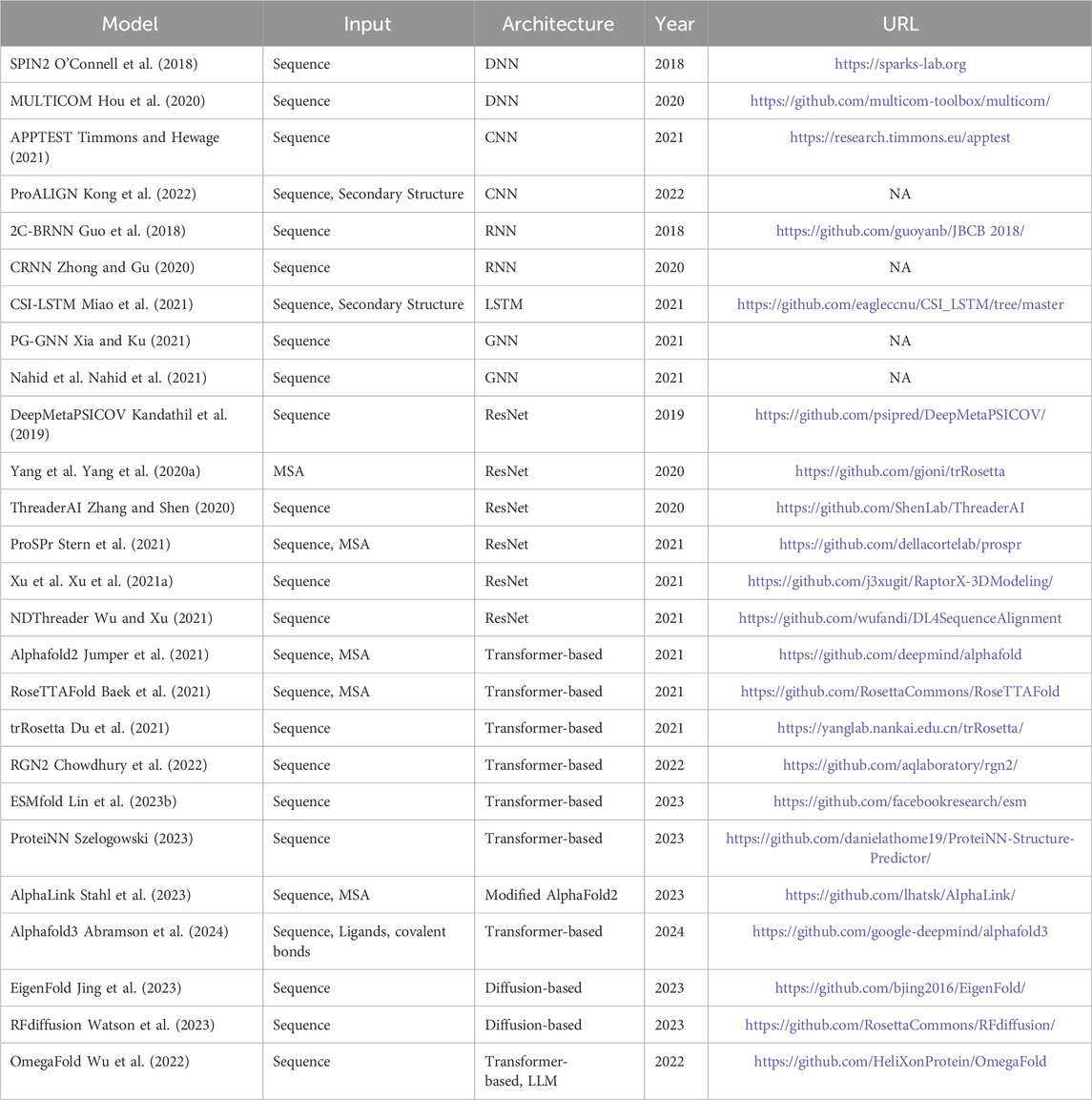Open the ProteiNN-Structure-Predictor GitHub link
Screen dimensions: 1092x1100
click(900, 848)
